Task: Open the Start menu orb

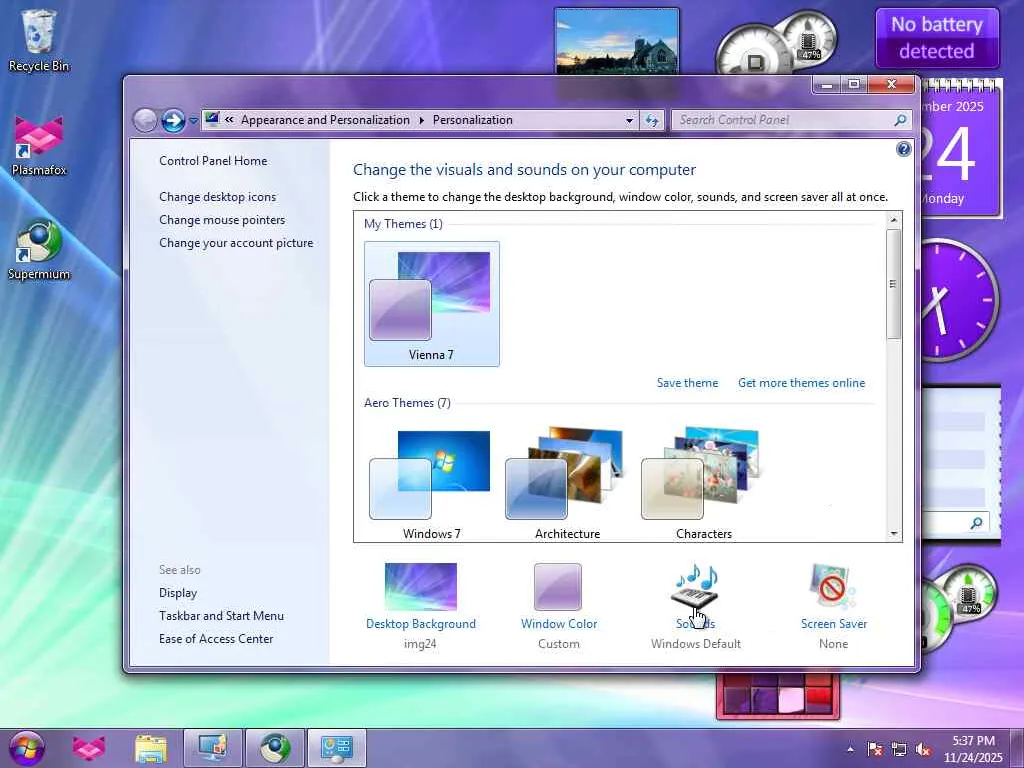Action: 27,748
